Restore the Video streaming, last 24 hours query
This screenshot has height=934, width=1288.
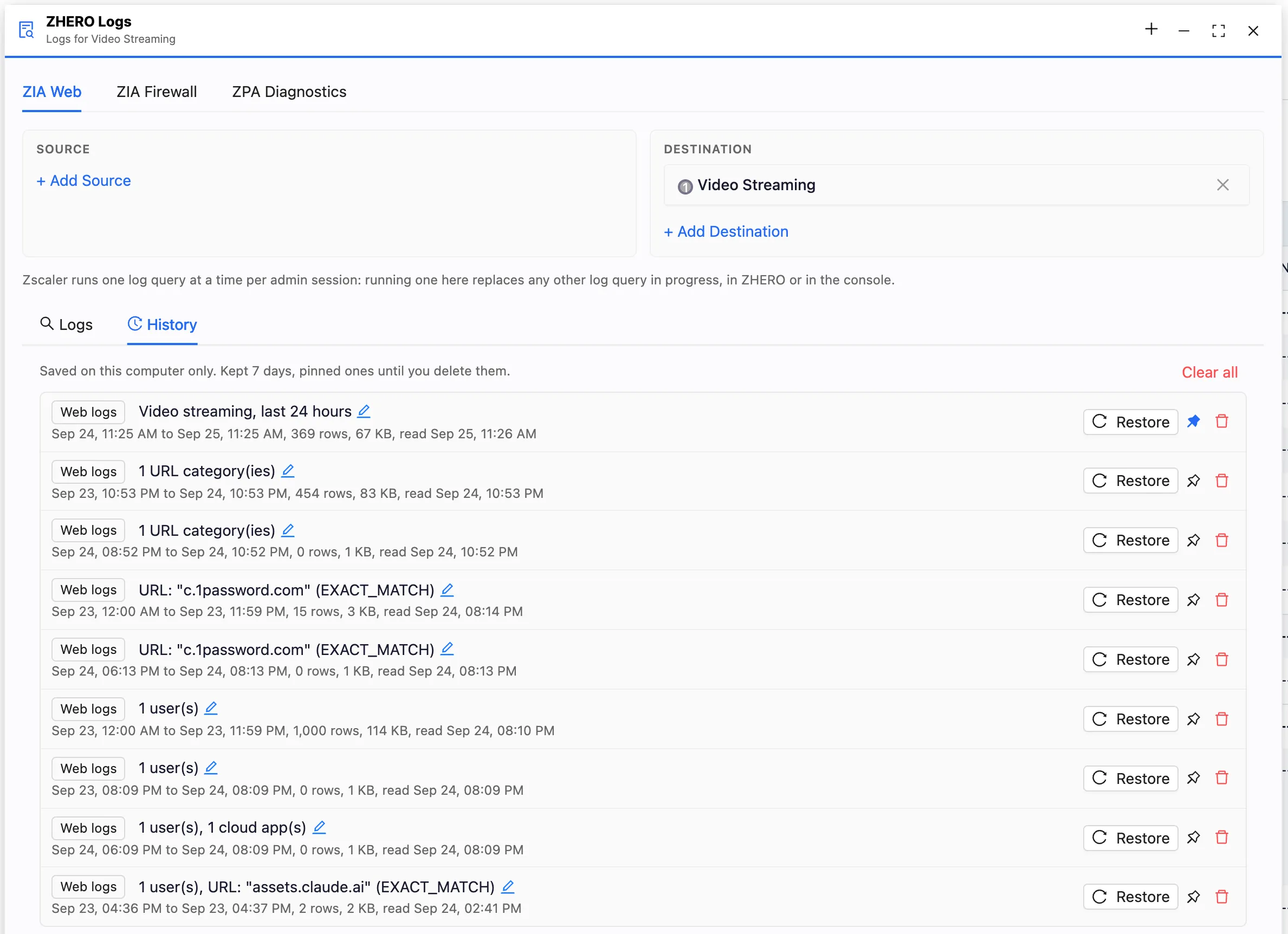1131,422
